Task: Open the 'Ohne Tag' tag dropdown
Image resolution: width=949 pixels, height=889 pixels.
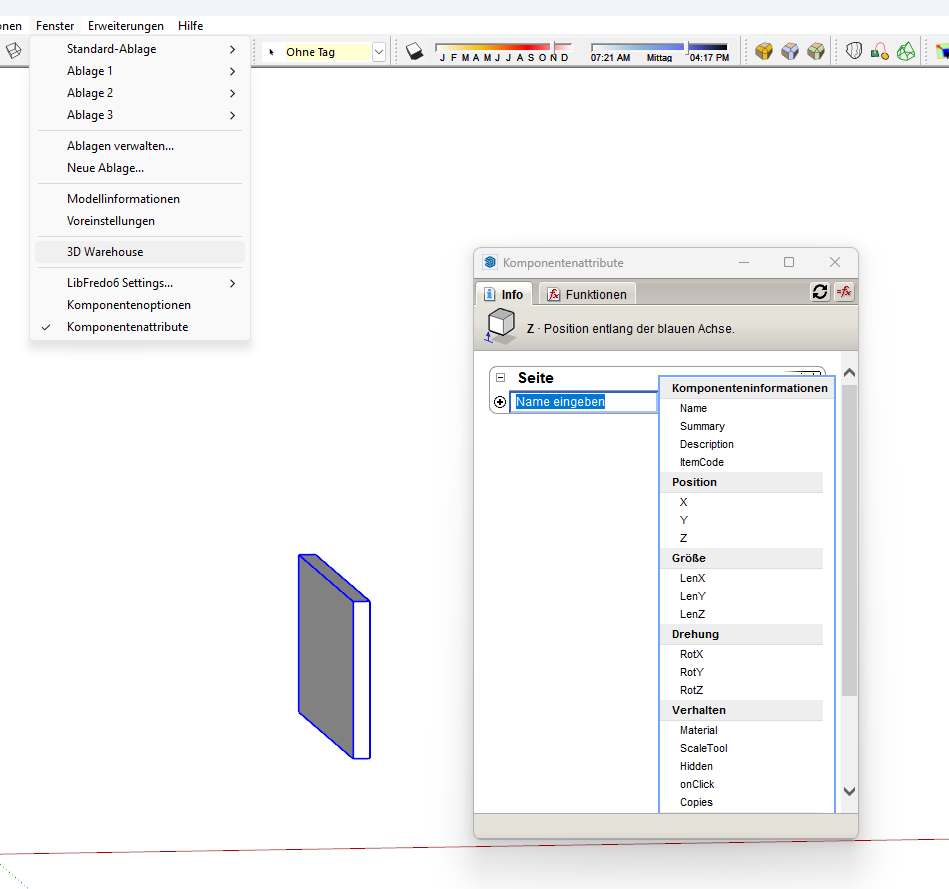Action: (x=379, y=52)
